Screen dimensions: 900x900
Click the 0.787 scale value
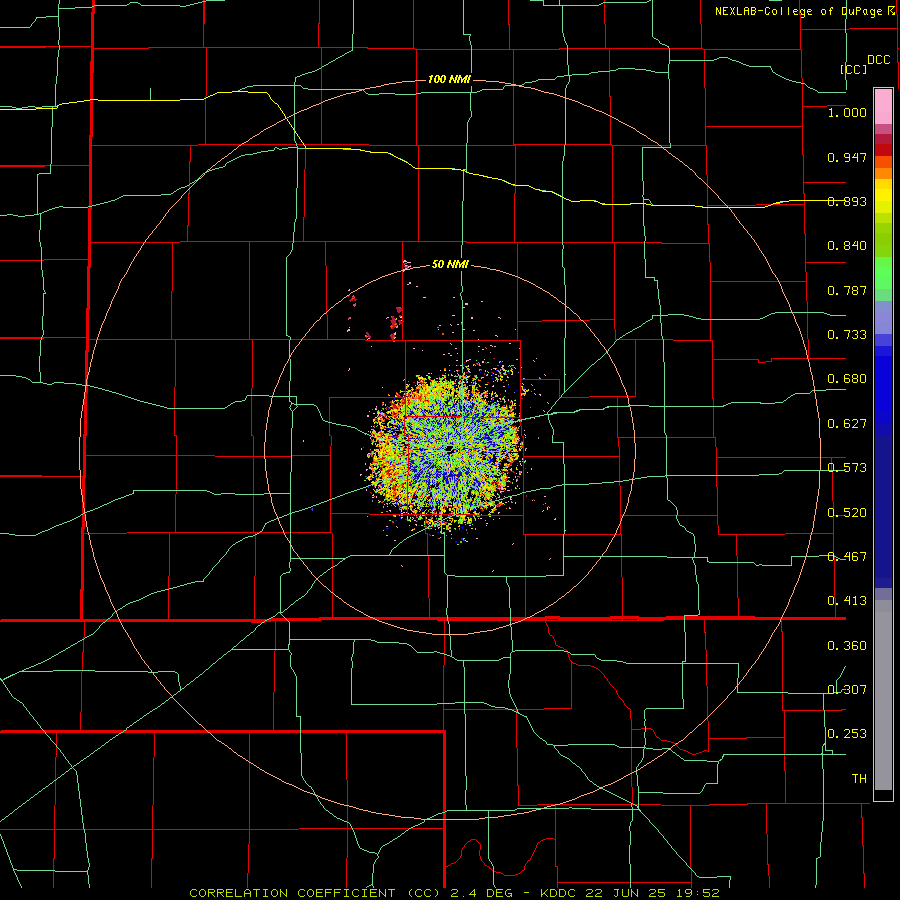(x=847, y=290)
